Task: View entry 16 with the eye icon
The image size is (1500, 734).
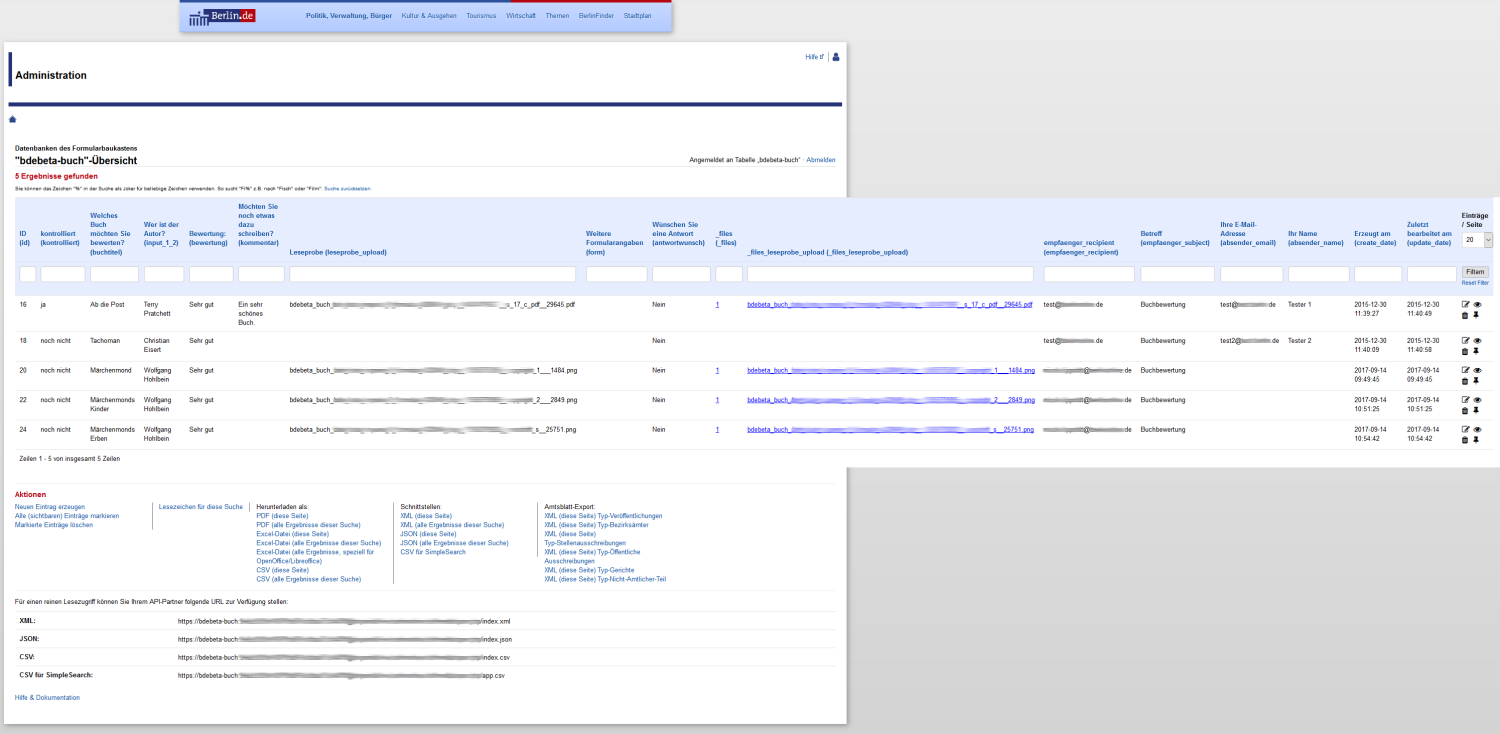Action: [1477, 304]
